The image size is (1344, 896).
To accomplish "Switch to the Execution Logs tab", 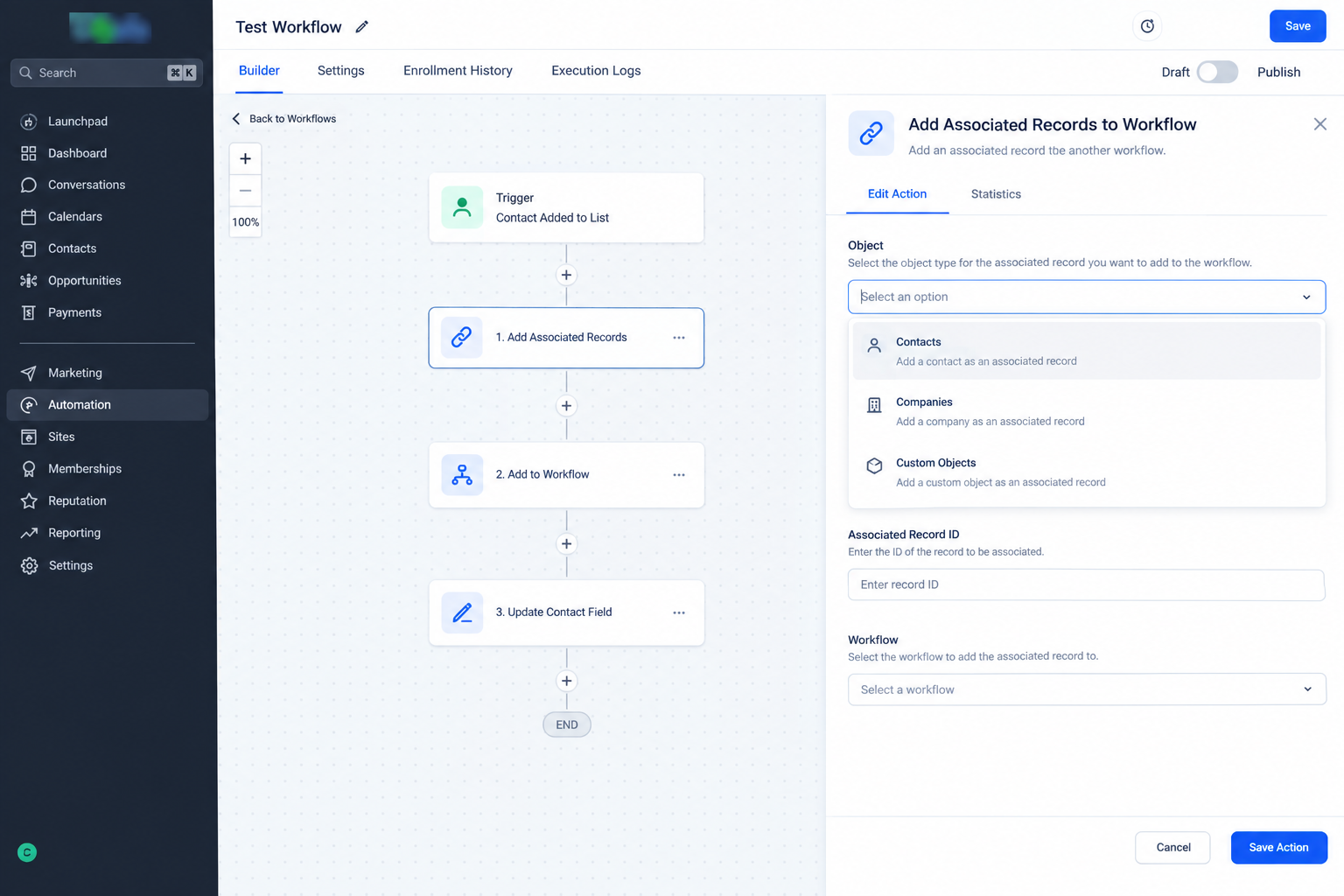I will [596, 71].
